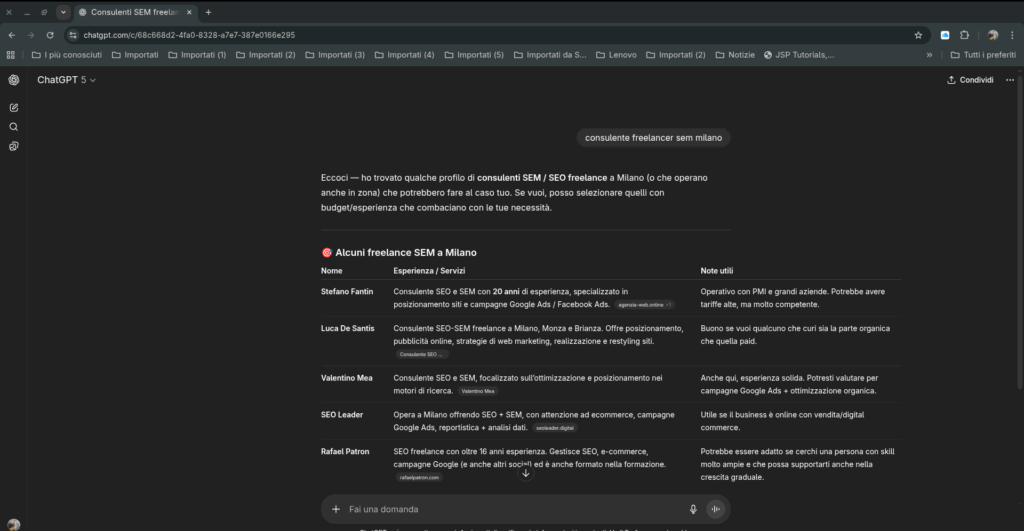Image resolution: width=1024 pixels, height=531 pixels.
Task: Click the plus attach icon in the prompt box
Action: (x=336, y=509)
